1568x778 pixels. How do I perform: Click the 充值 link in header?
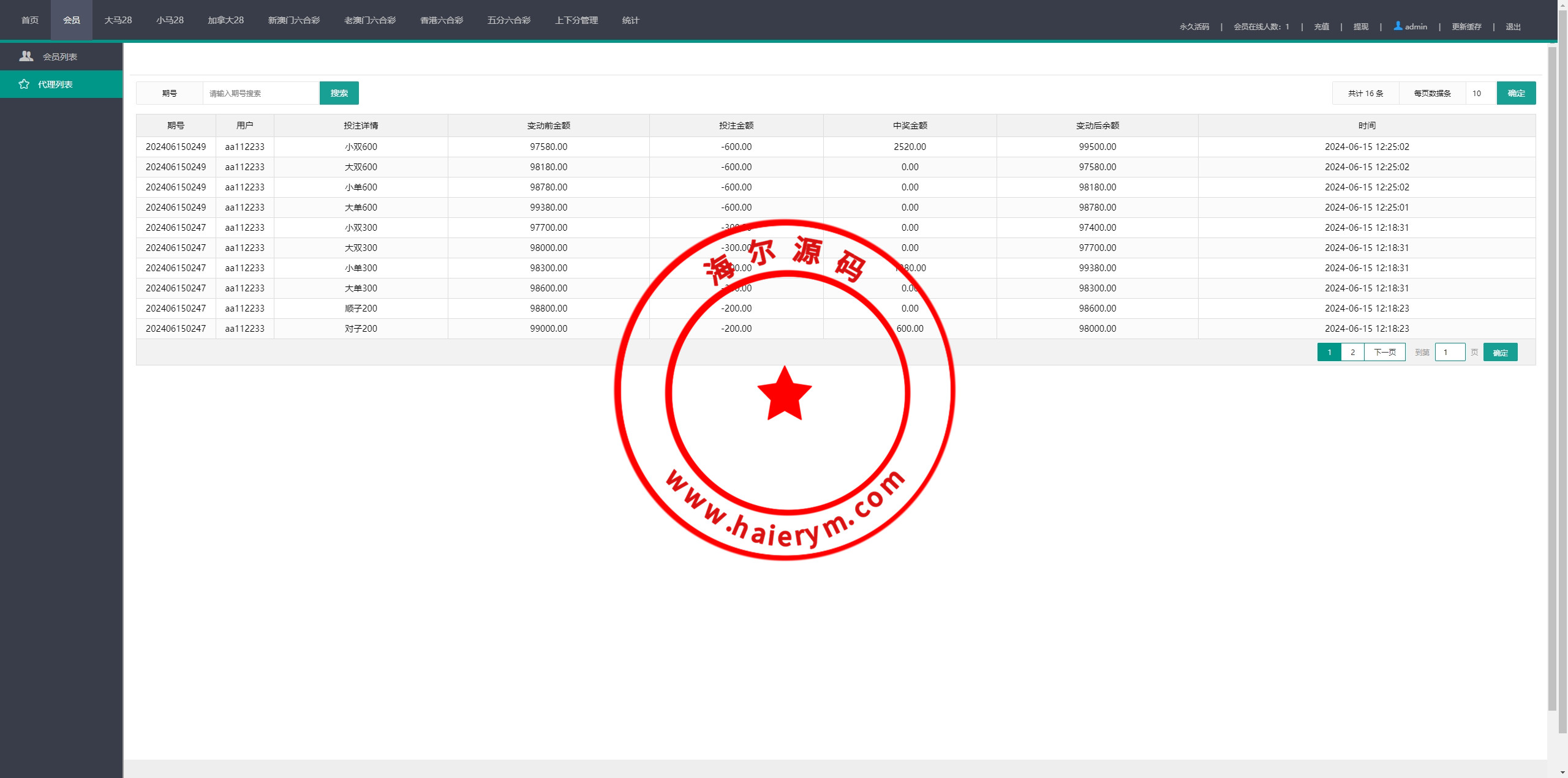(1321, 26)
